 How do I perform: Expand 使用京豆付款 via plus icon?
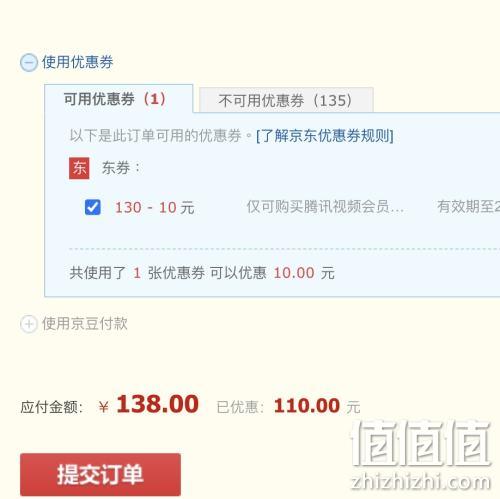pyautogui.click(x=29, y=324)
